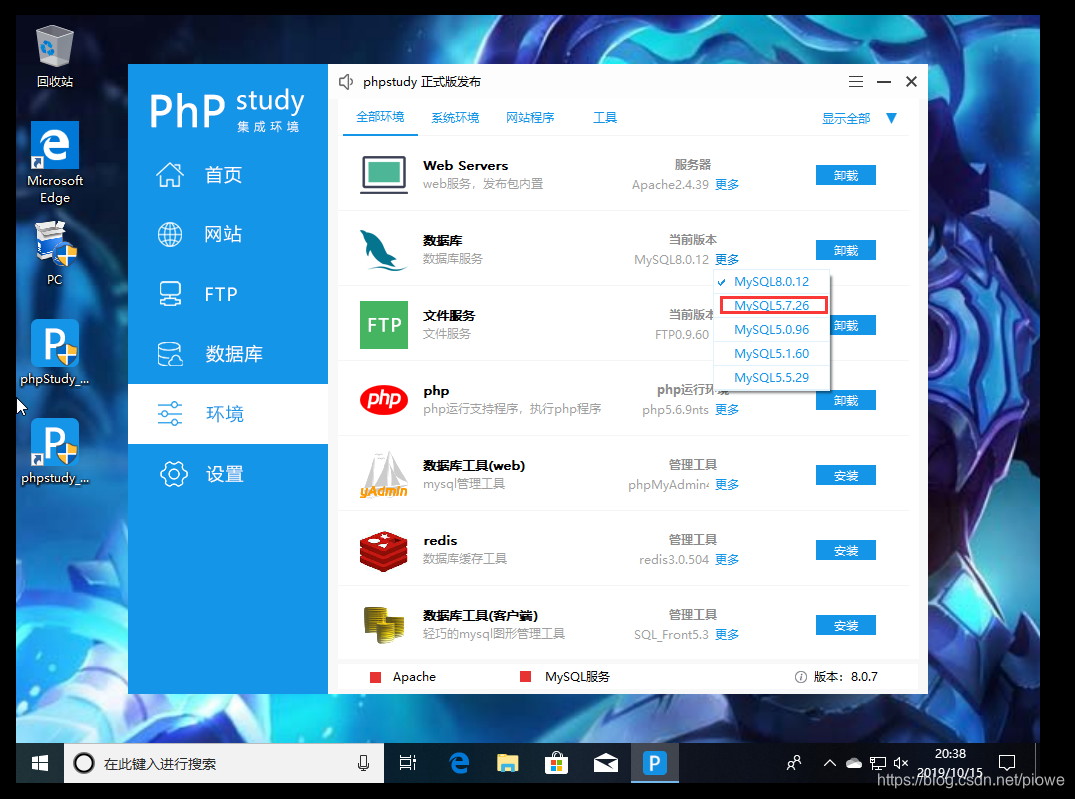1075x799 pixels.
Task: Click the home house icon
Action: 170,175
